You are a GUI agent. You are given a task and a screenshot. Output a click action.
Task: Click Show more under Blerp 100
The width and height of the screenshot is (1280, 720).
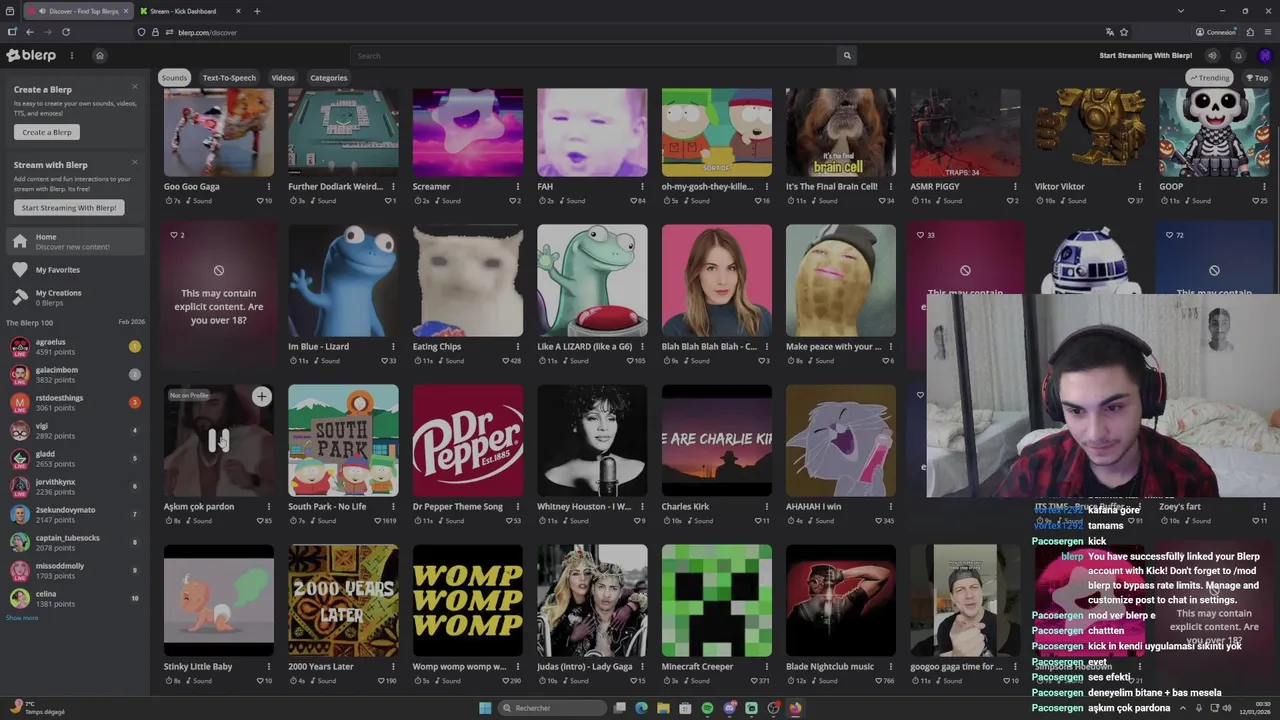click(x=22, y=618)
